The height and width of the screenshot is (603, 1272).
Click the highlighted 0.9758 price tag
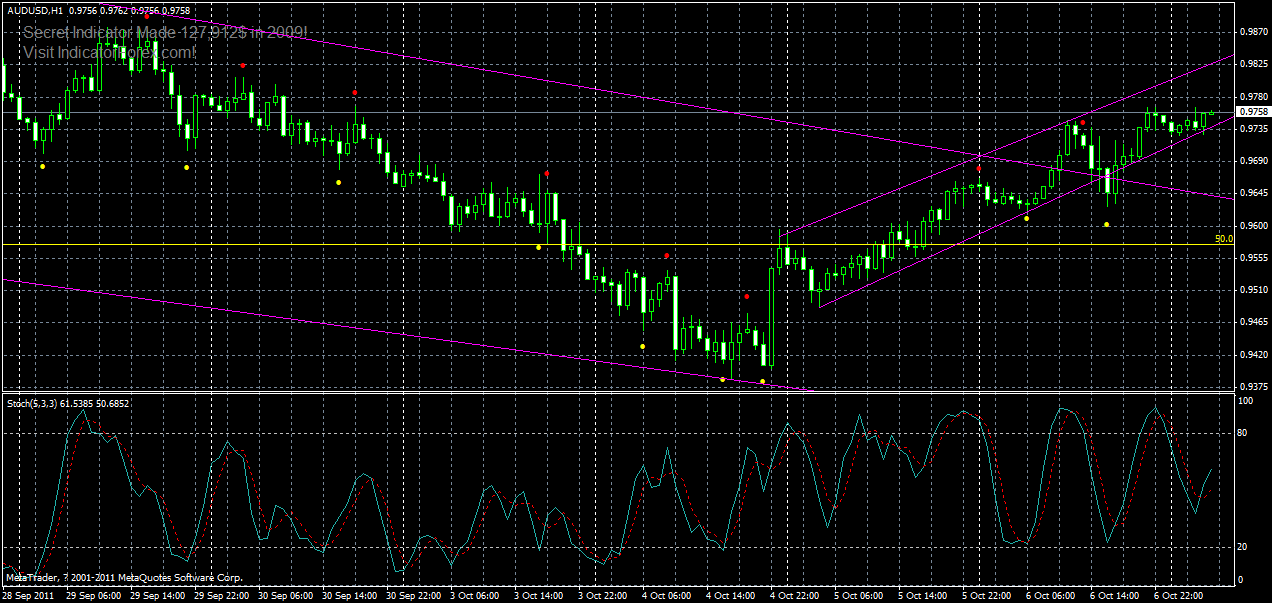click(x=1252, y=113)
